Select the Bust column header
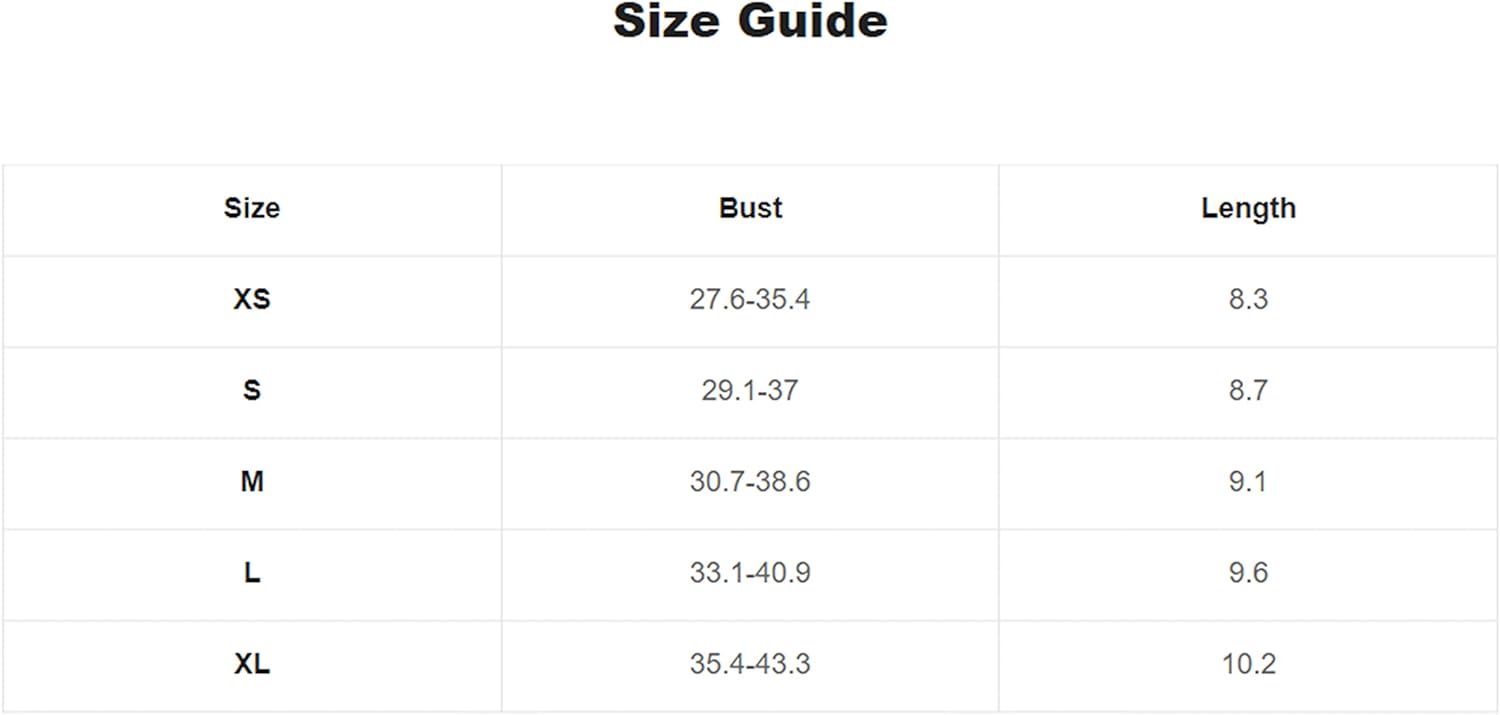This screenshot has width=1500, height=715. 750,208
